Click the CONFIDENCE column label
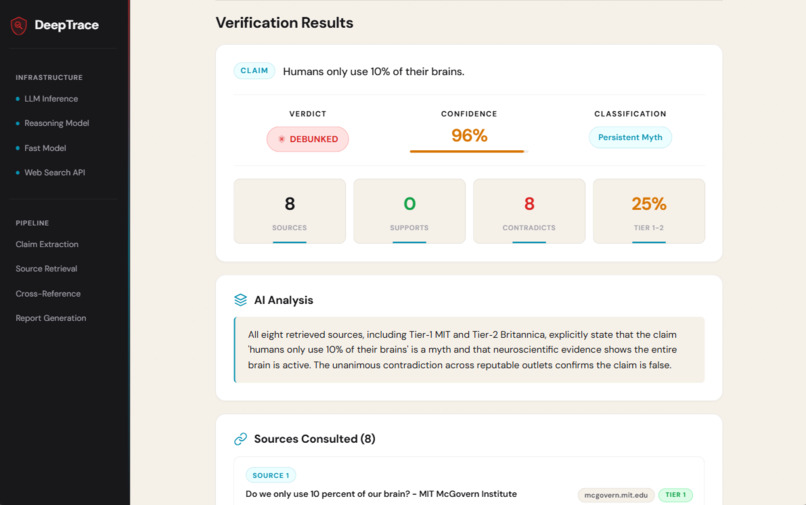The image size is (806, 505). pos(469,114)
